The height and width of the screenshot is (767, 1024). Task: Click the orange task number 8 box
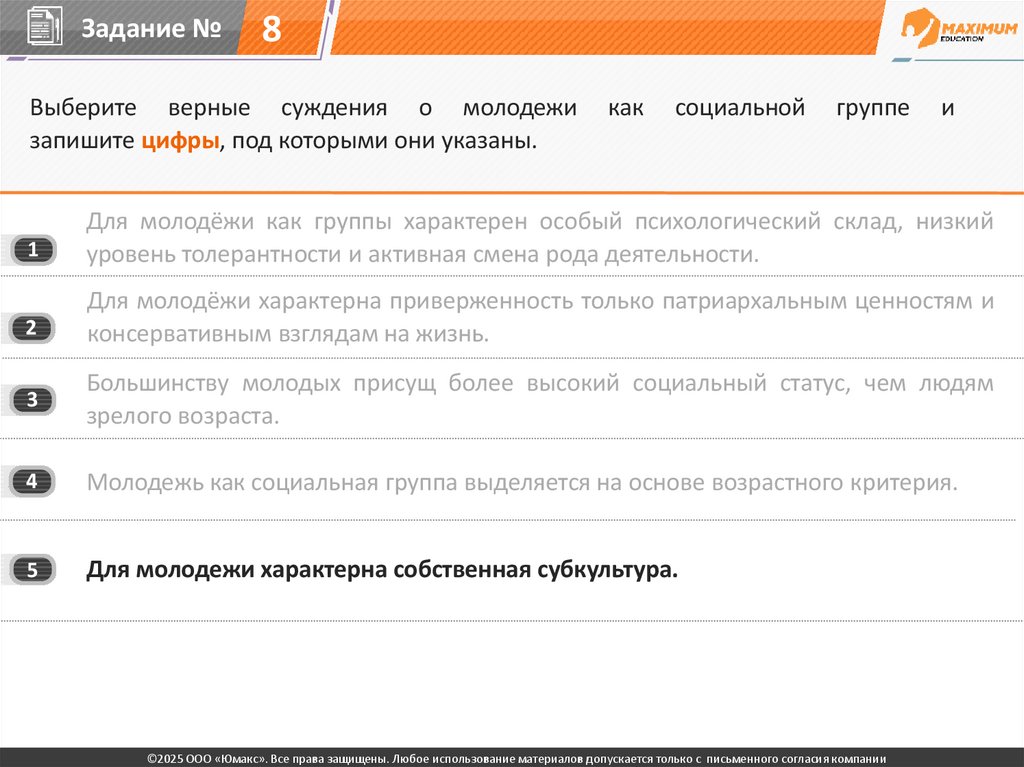pos(272,29)
